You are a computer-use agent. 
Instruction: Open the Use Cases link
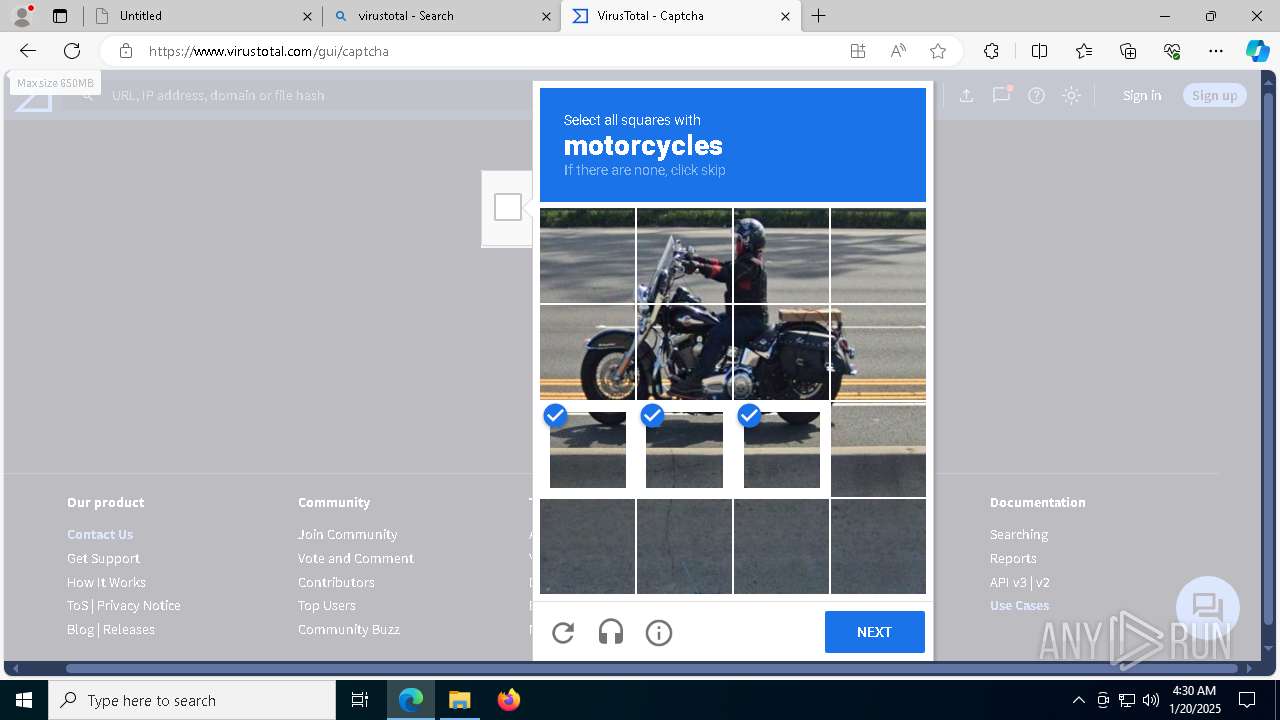click(x=1020, y=605)
